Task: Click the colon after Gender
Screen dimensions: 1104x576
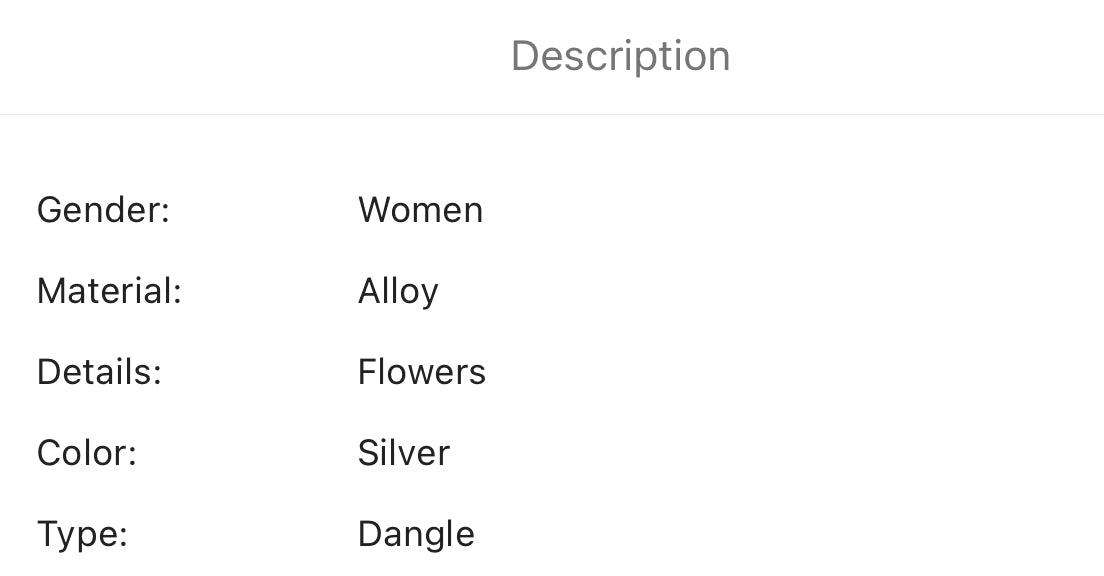Action: pos(165,213)
